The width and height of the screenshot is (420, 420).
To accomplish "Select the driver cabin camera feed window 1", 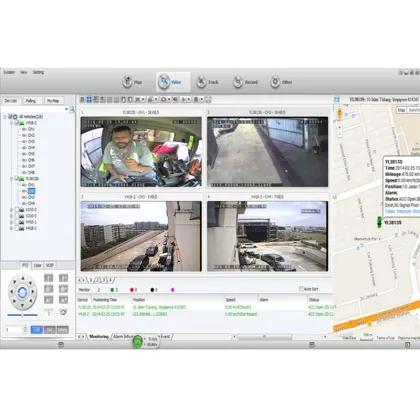I will click(141, 152).
